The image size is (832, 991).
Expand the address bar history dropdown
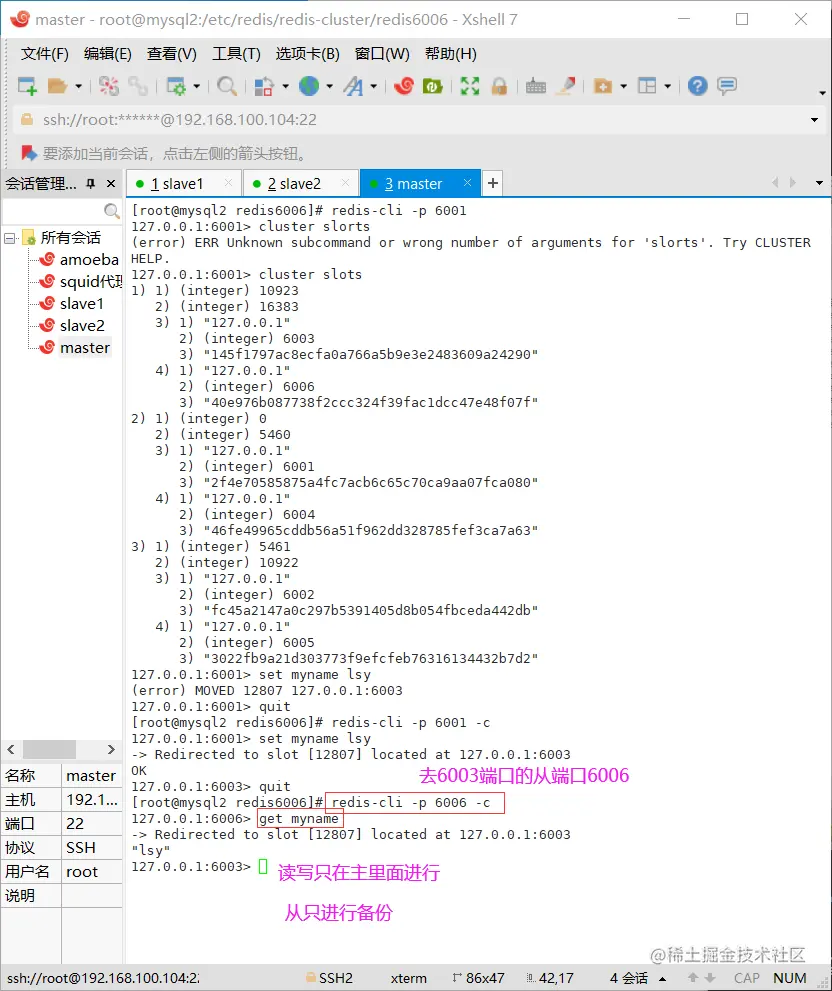coord(814,119)
